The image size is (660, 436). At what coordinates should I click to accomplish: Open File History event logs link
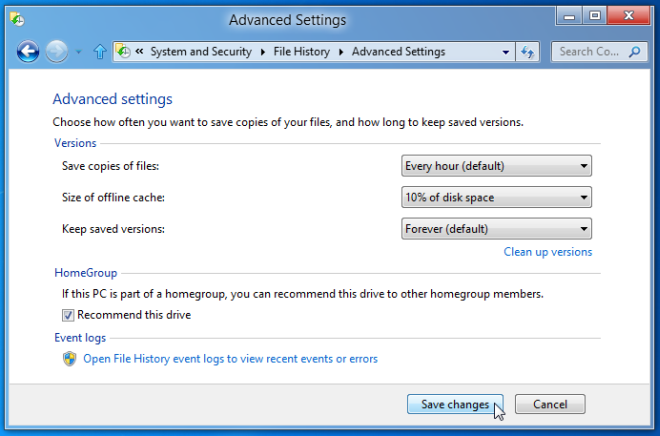click(x=230, y=359)
